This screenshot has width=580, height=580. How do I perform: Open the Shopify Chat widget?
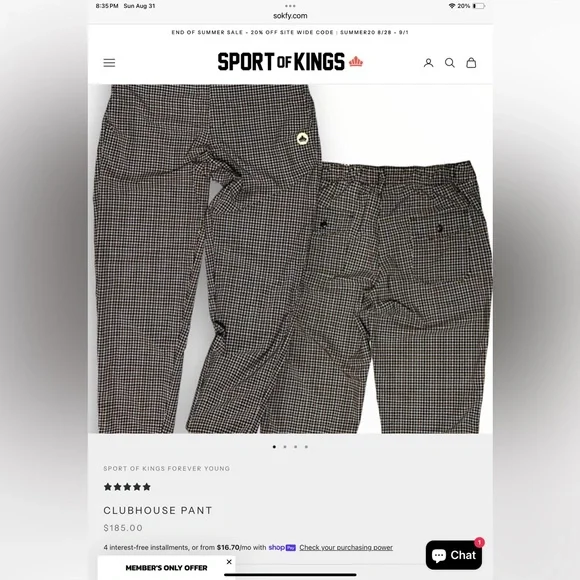tap(454, 555)
